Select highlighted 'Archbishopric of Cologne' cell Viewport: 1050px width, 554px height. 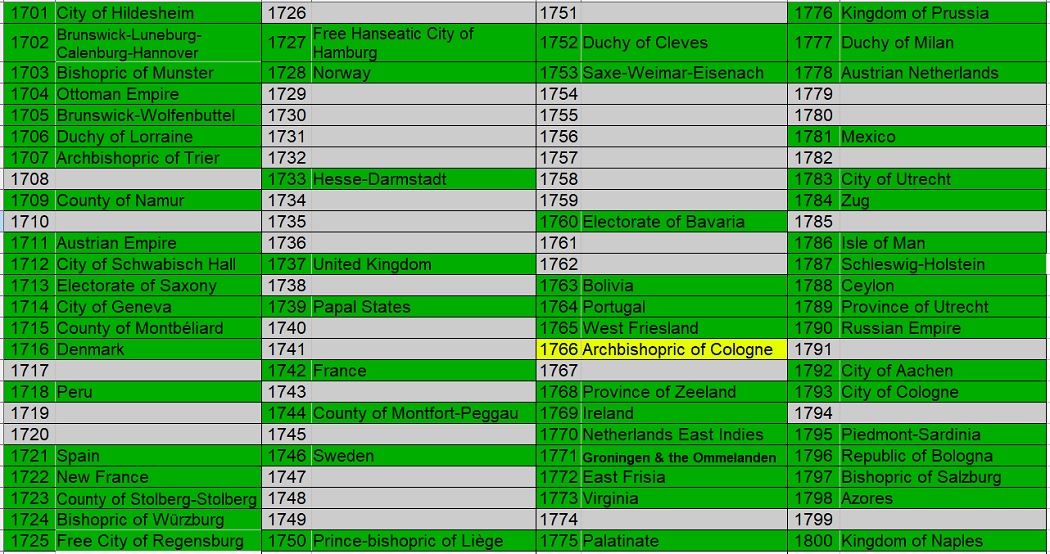(x=684, y=350)
